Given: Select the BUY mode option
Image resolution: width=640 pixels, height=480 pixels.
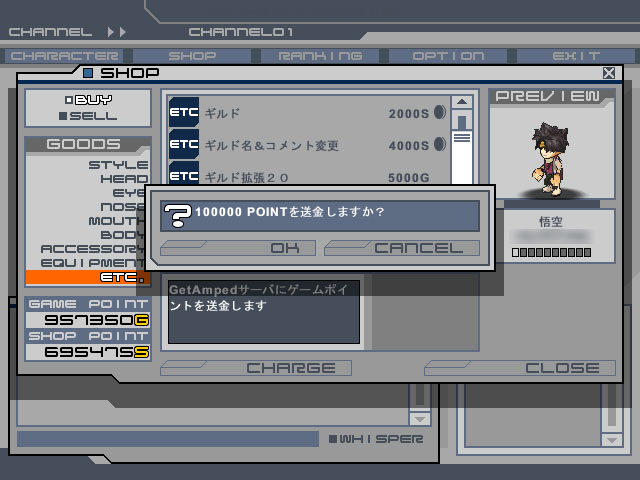Looking at the screenshot, I should pyautogui.click(x=88, y=100).
